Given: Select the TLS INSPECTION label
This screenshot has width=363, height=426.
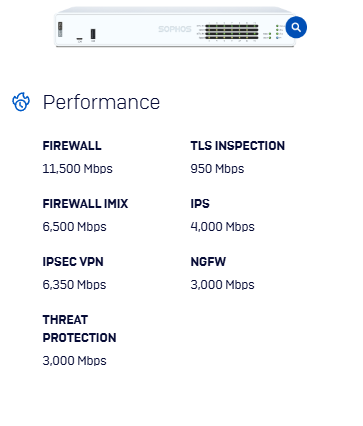Looking at the screenshot, I should [x=238, y=146].
